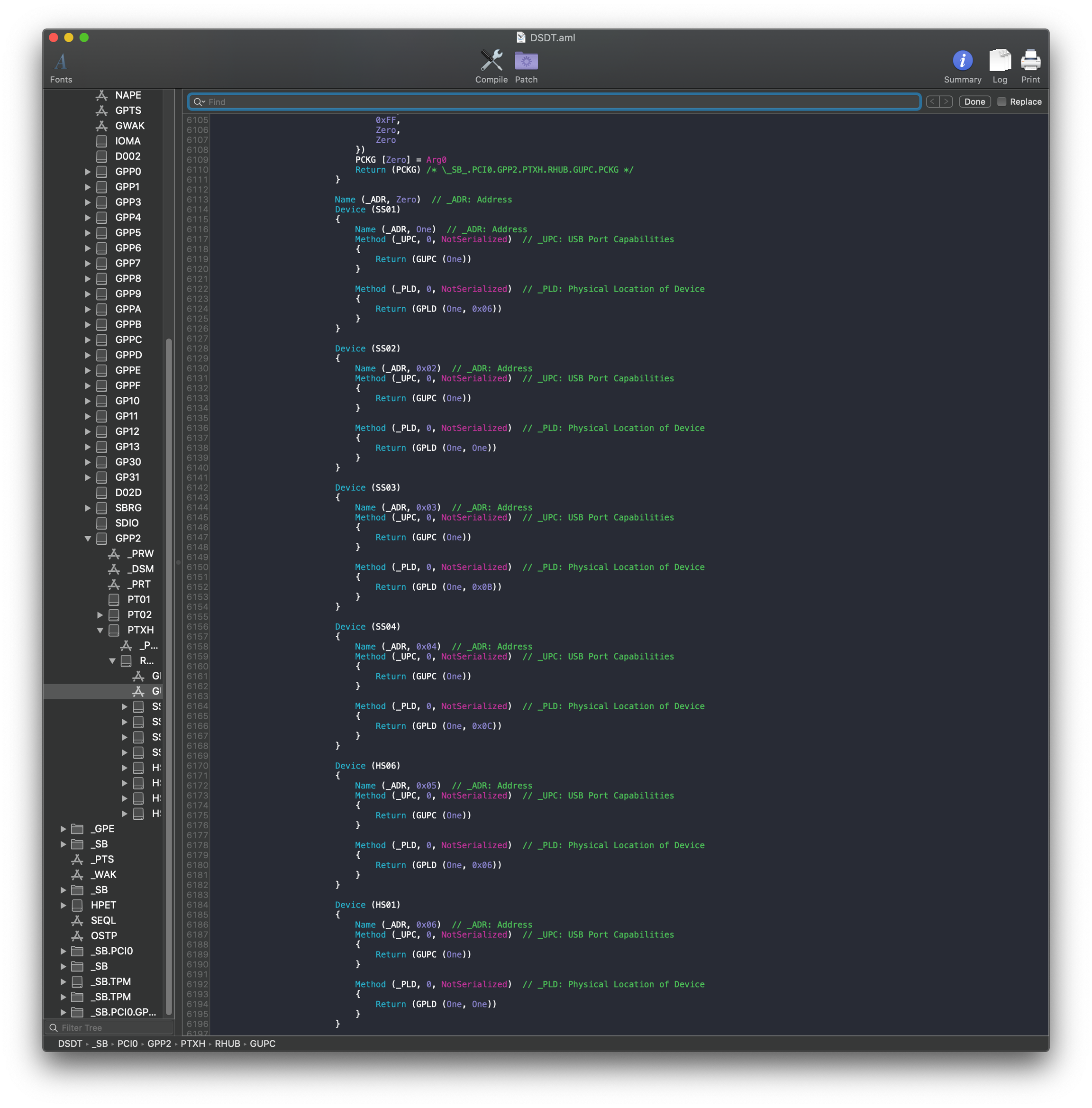
Task: Go to next find result arrow
Action: [946, 102]
